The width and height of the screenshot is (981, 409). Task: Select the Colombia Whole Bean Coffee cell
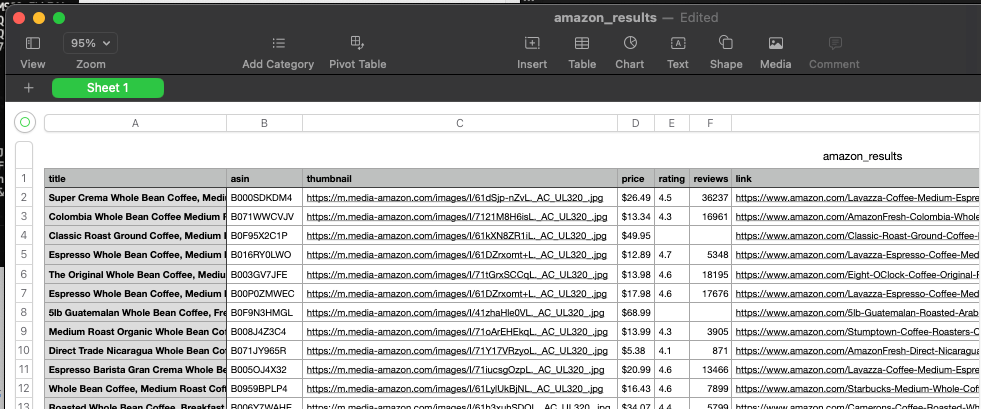point(135,217)
